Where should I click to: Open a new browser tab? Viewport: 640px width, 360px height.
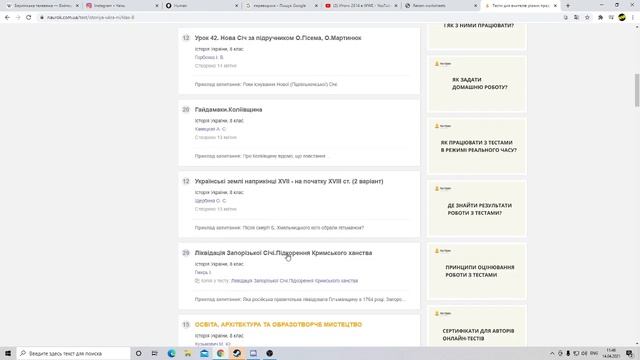(x=568, y=6)
